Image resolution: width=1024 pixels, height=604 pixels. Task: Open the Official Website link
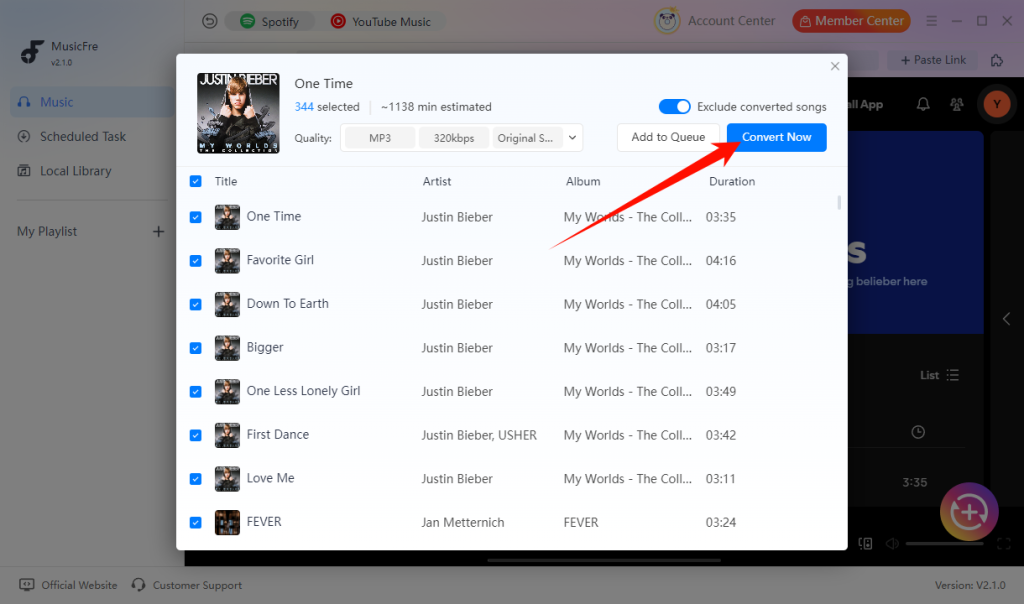click(68, 585)
